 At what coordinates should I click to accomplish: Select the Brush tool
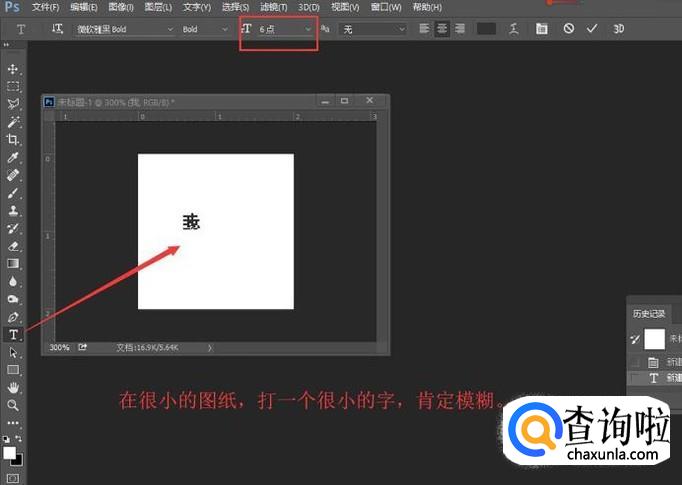coord(13,193)
